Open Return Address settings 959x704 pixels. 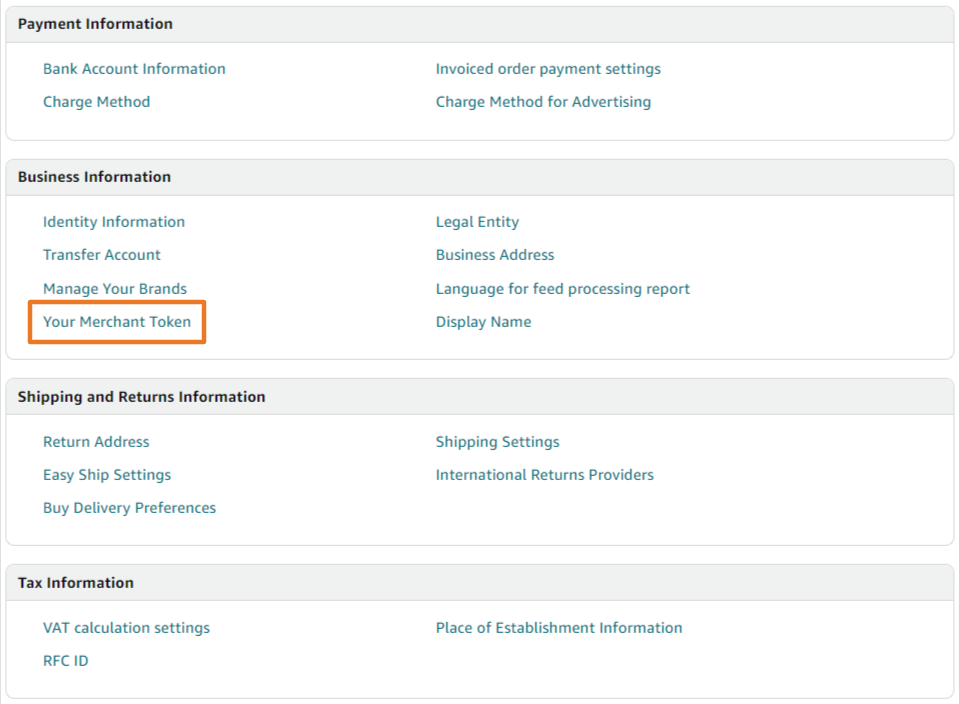[96, 442]
